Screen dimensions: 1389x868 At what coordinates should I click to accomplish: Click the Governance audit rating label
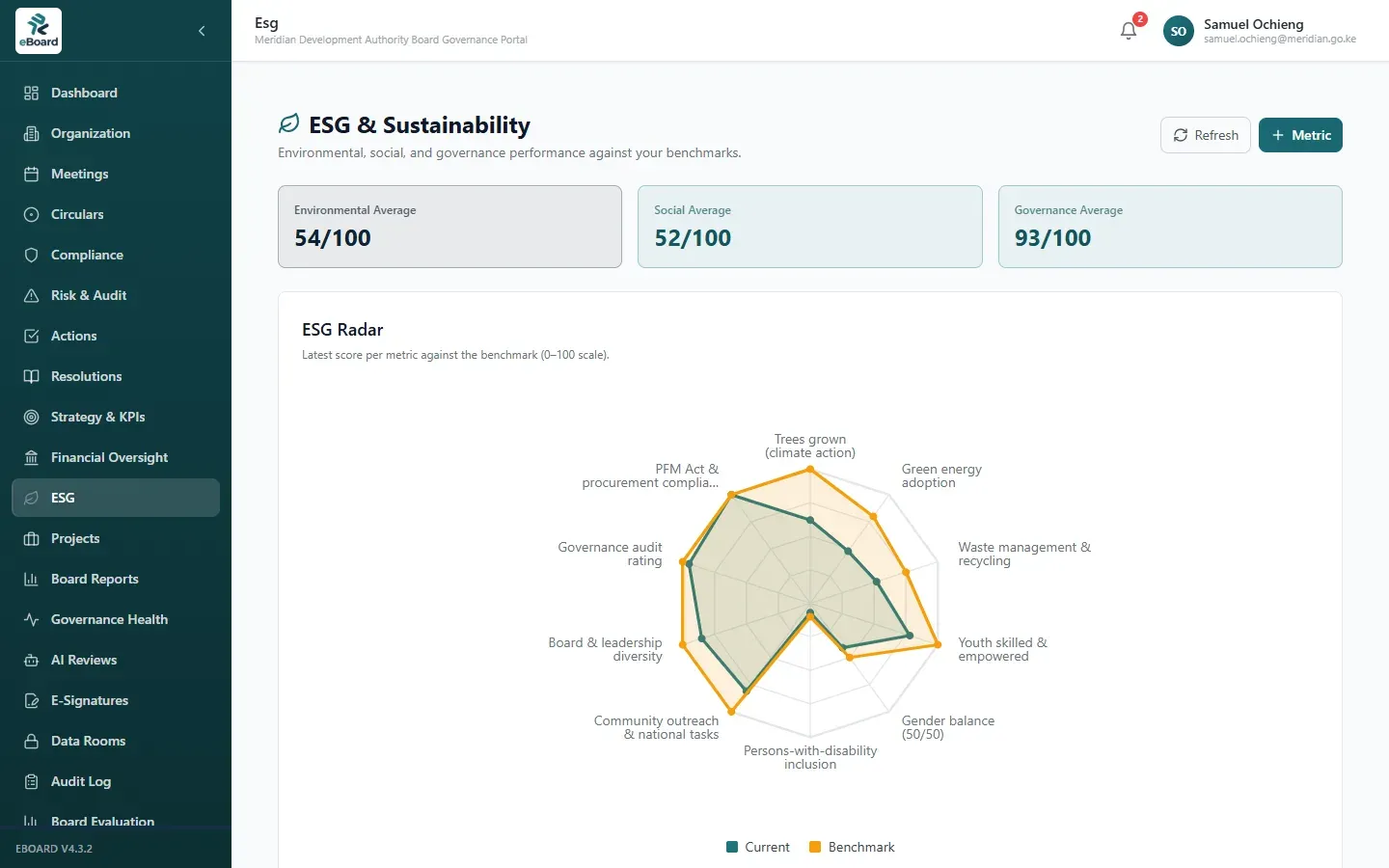[x=610, y=554]
